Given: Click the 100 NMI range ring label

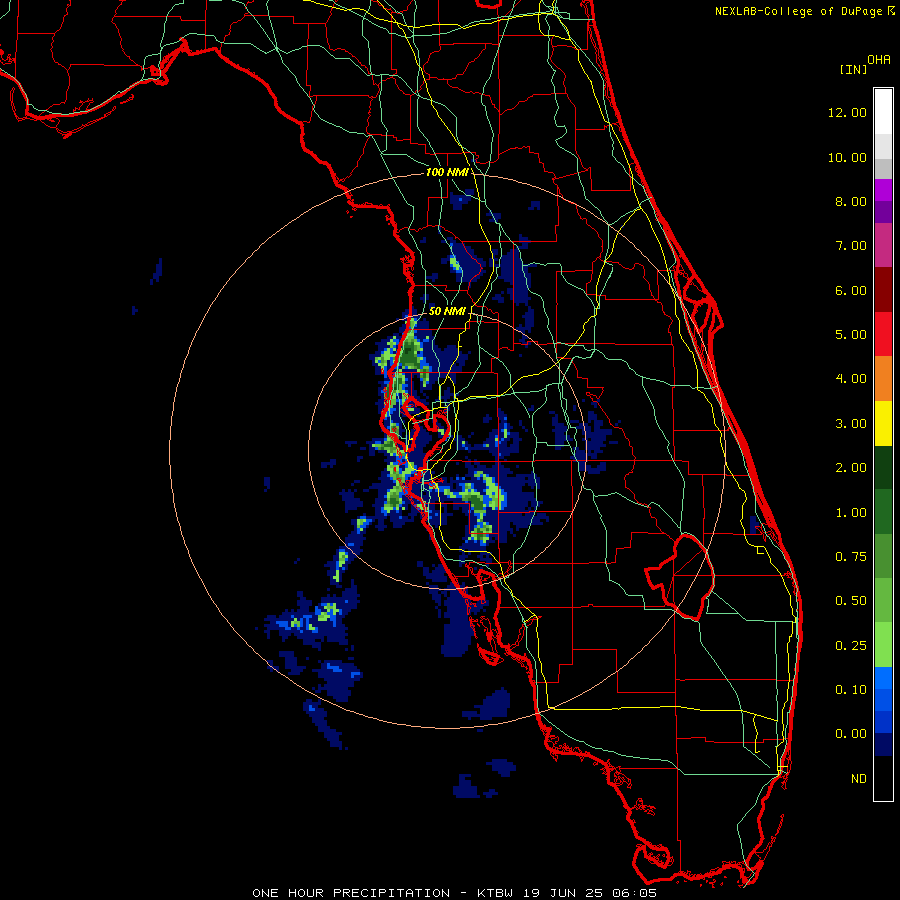Looking at the screenshot, I should point(447,172).
